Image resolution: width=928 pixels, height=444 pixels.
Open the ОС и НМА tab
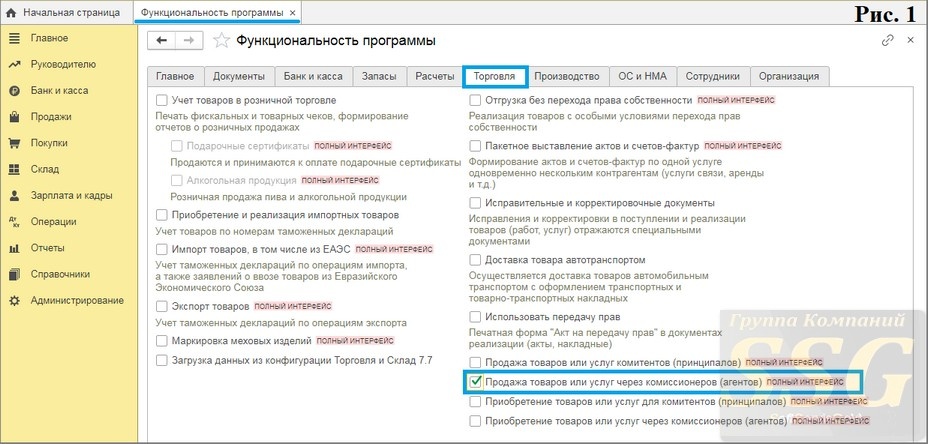[642, 76]
